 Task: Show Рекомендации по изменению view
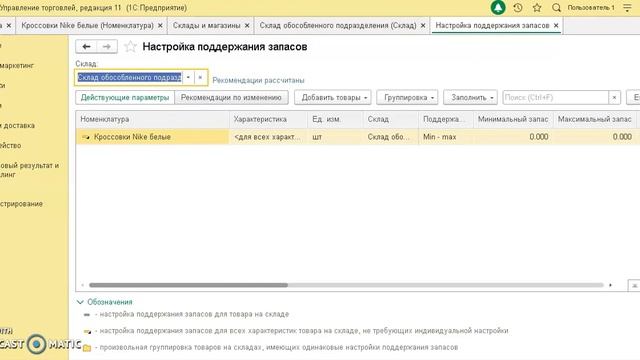231,98
